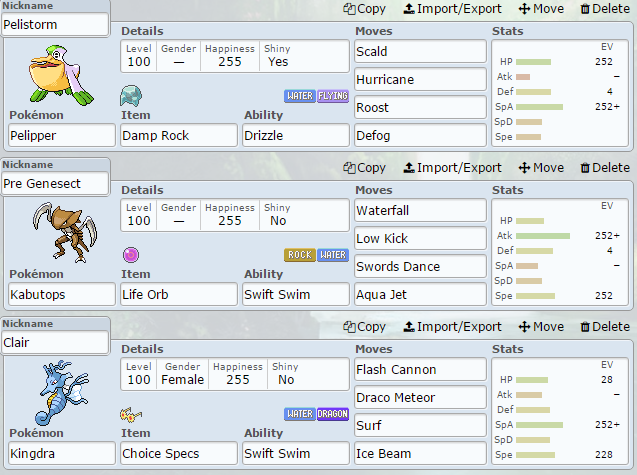
Task: Click Kingdra's Dragon type badge
Action: (x=333, y=414)
